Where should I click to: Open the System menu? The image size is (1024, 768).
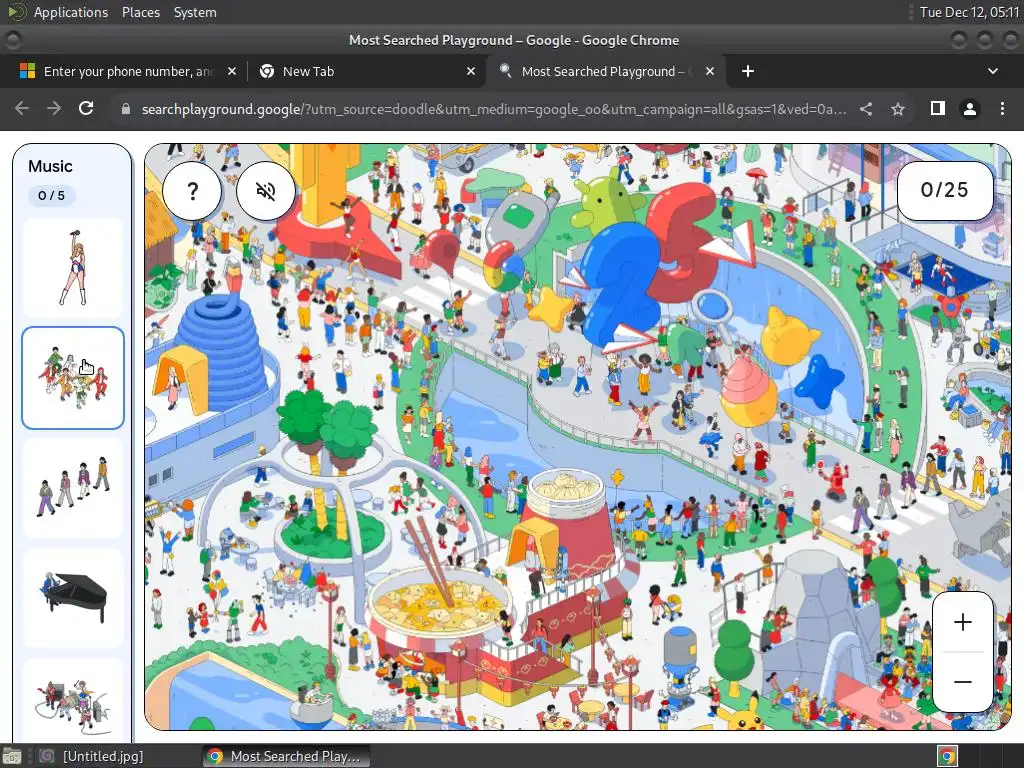coord(195,12)
